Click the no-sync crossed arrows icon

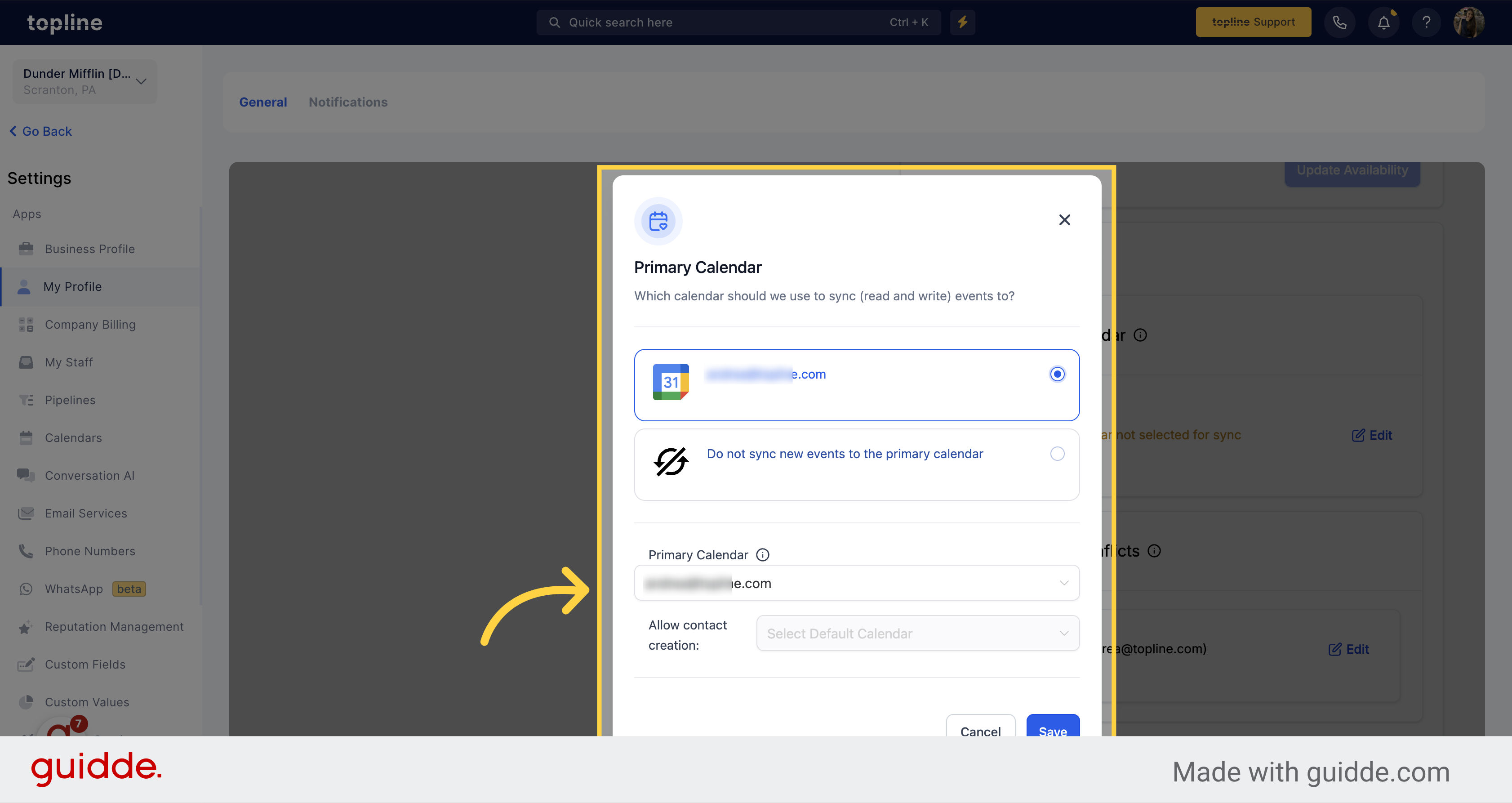pyautogui.click(x=671, y=462)
